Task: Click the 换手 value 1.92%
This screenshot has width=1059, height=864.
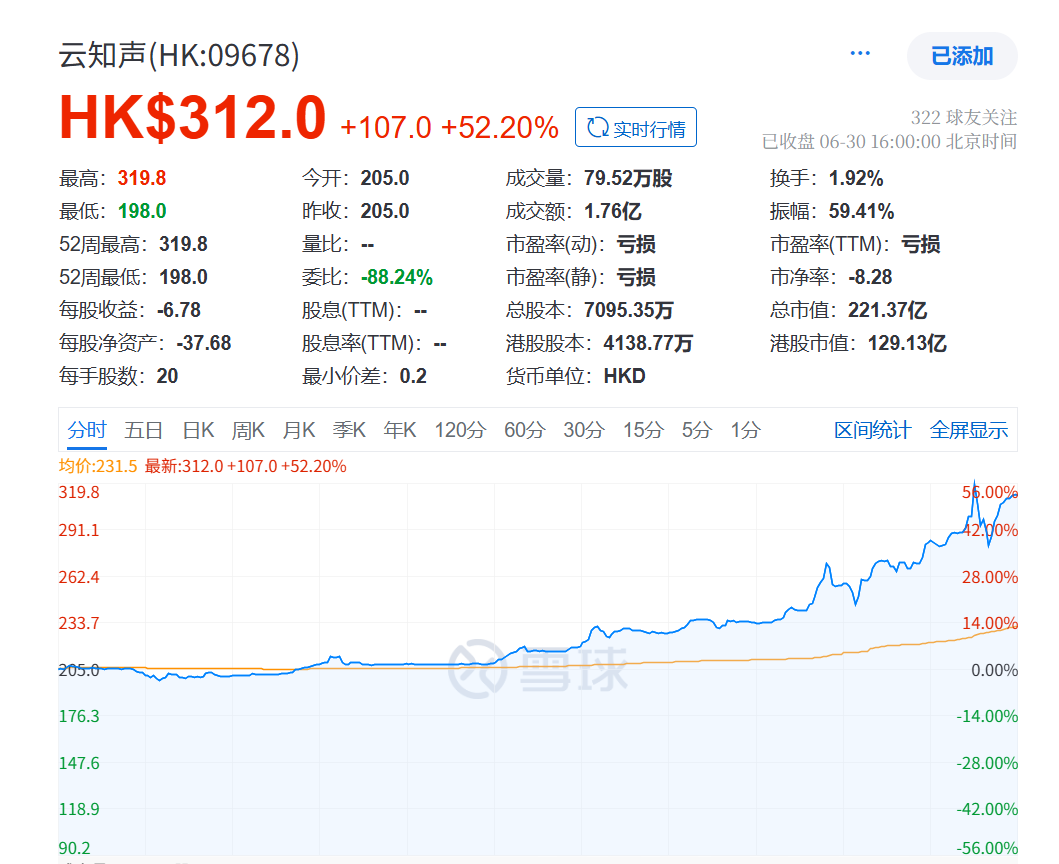Action: pos(856,178)
